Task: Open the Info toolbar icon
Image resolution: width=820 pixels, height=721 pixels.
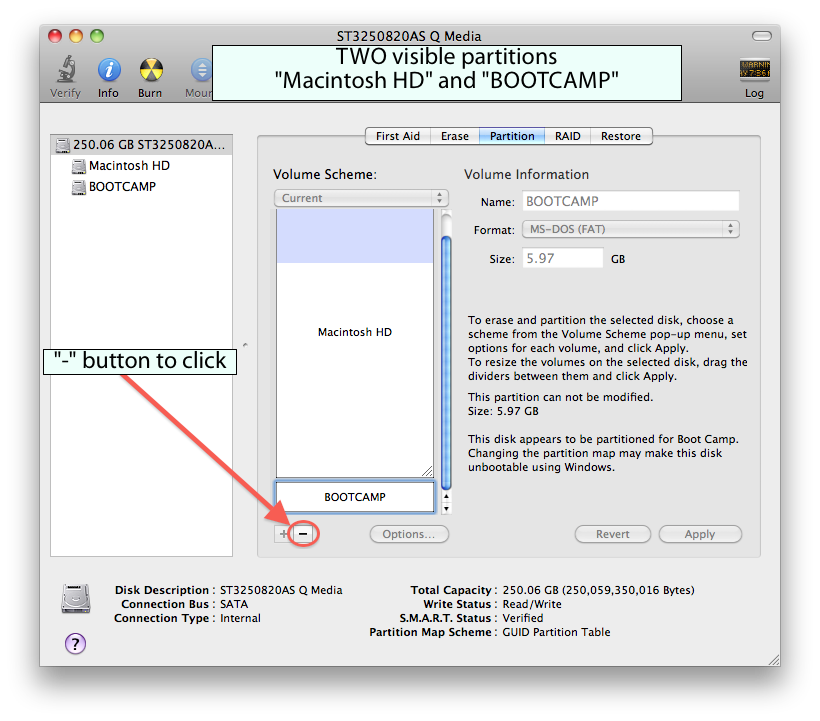Action: point(109,70)
